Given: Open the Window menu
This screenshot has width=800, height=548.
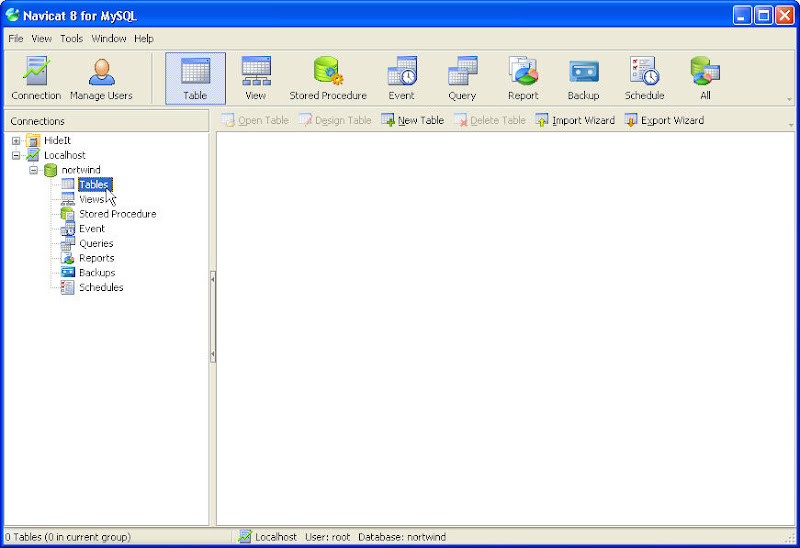Looking at the screenshot, I should click(x=109, y=39).
